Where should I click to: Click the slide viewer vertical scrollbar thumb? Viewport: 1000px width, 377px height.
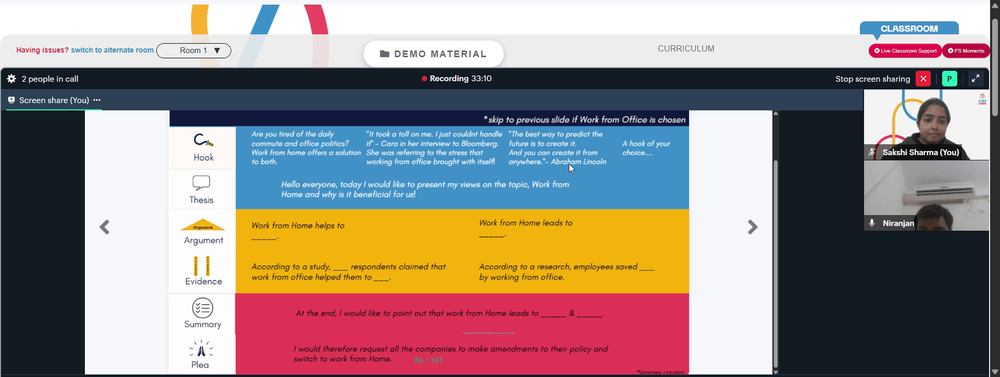[x=776, y=262]
